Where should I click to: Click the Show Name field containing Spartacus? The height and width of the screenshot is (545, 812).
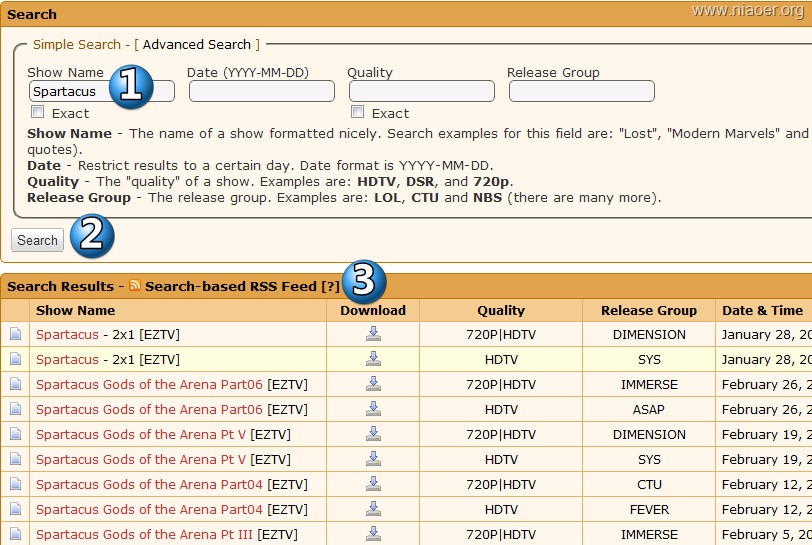click(x=70, y=91)
